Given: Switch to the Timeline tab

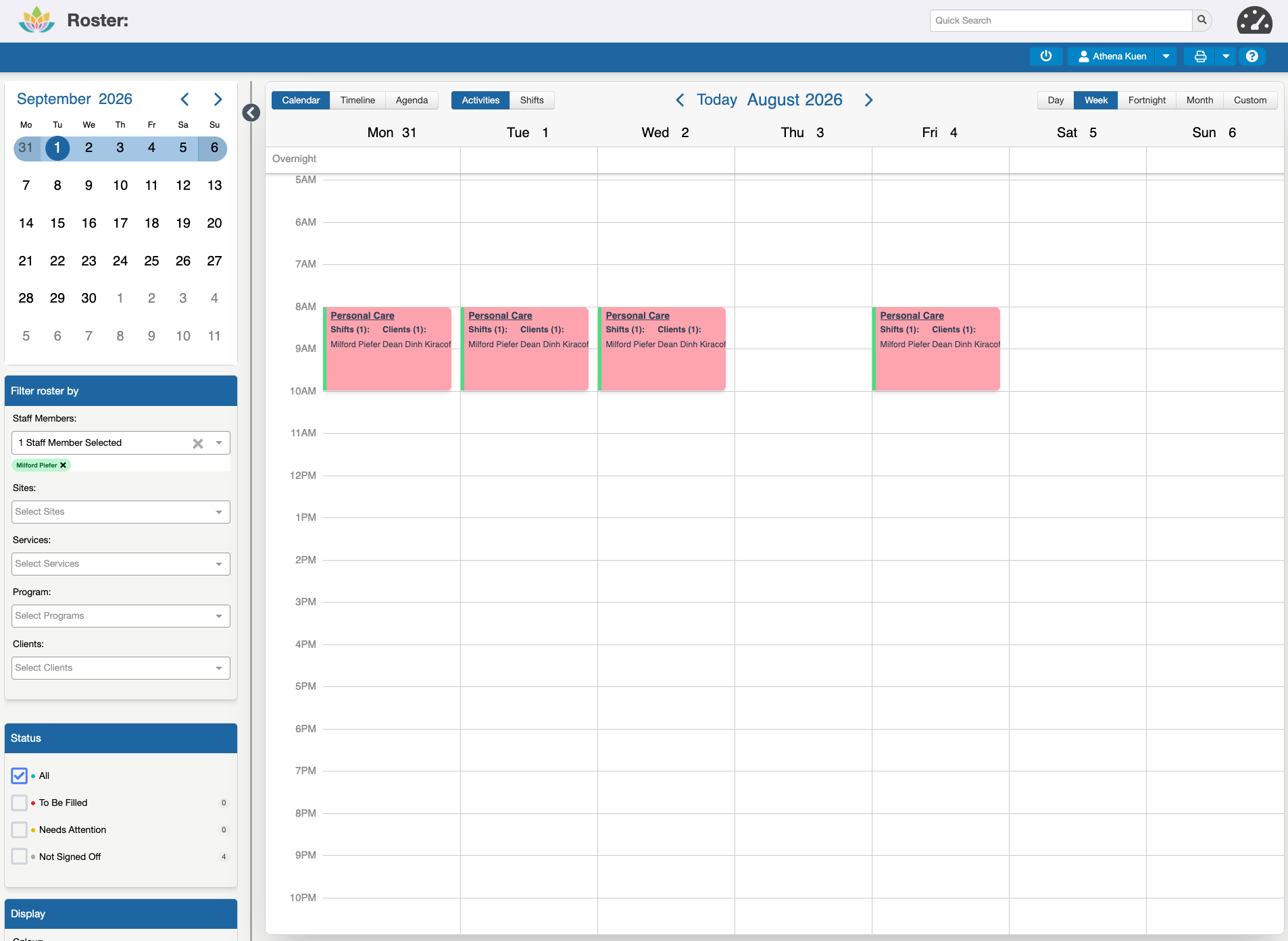Looking at the screenshot, I should 357,100.
